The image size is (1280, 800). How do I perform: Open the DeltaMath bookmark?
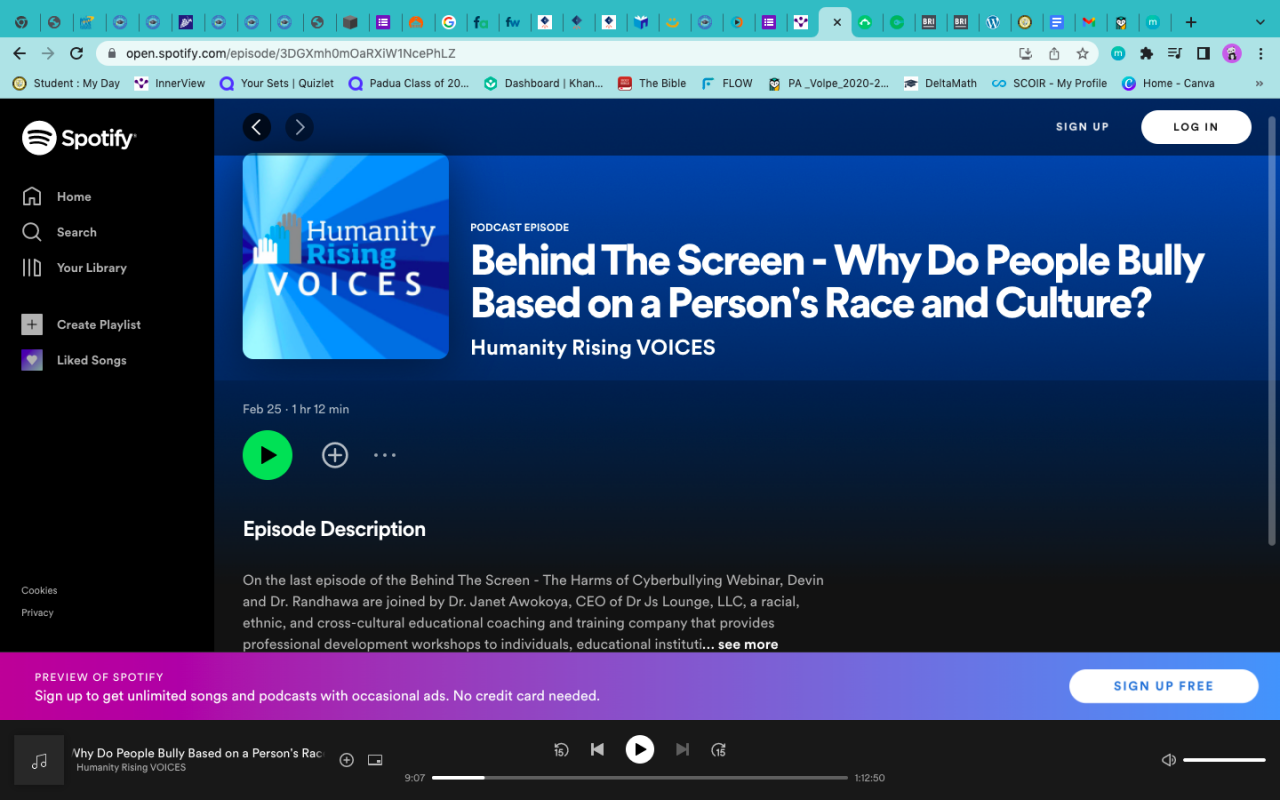pos(940,83)
